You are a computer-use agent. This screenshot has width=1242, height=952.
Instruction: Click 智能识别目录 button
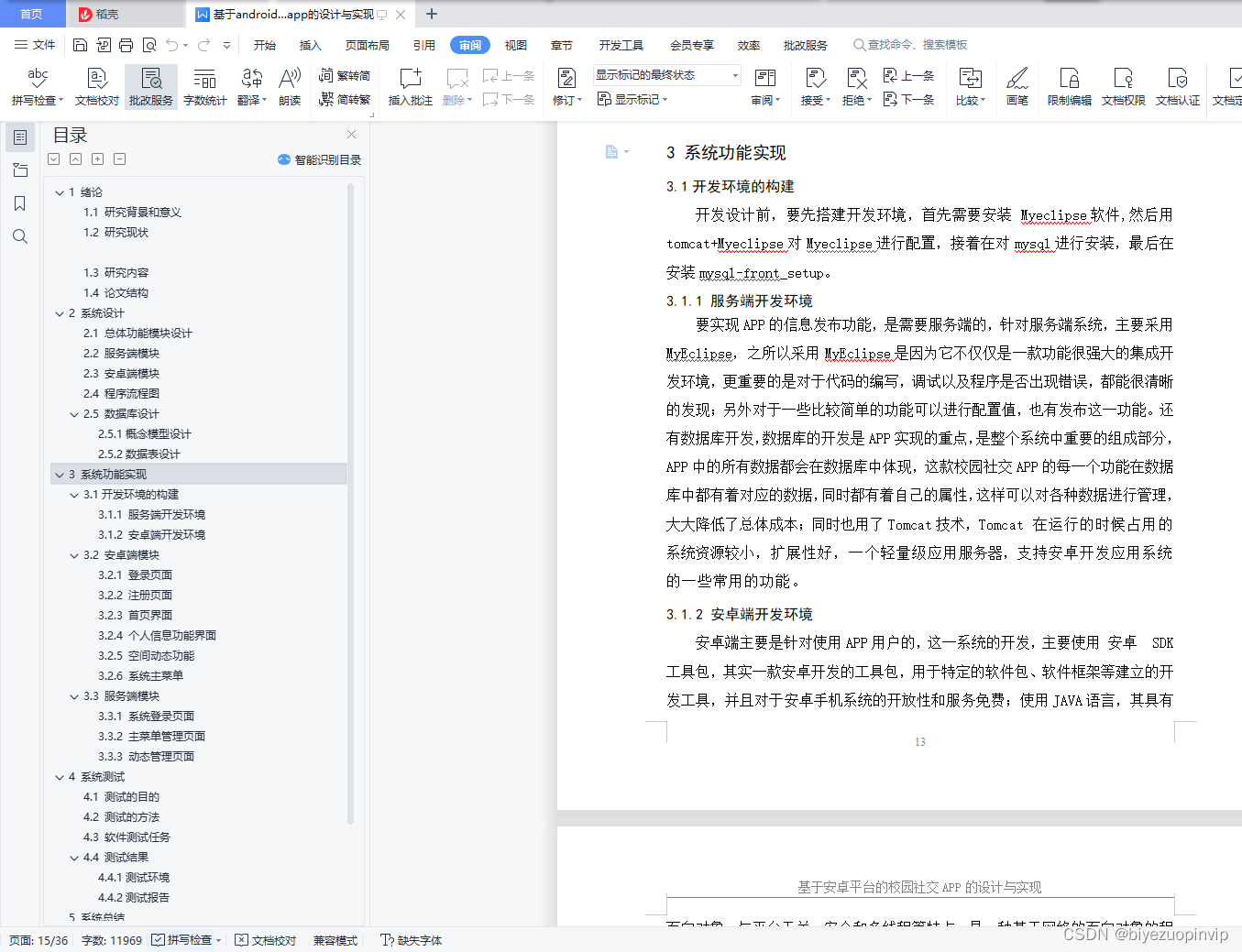click(319, 159)
